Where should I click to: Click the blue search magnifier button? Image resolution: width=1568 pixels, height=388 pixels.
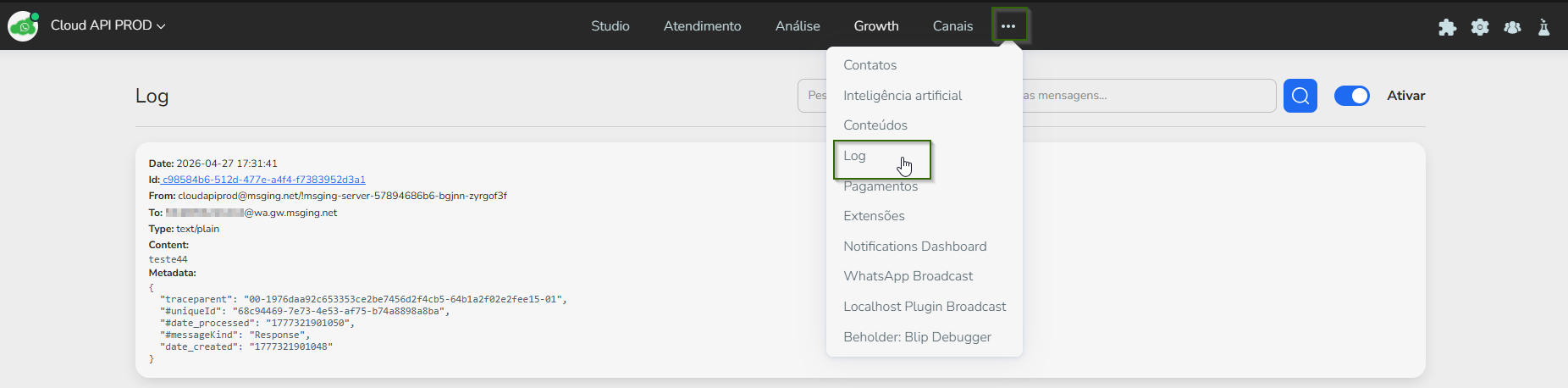[1300, 96]
